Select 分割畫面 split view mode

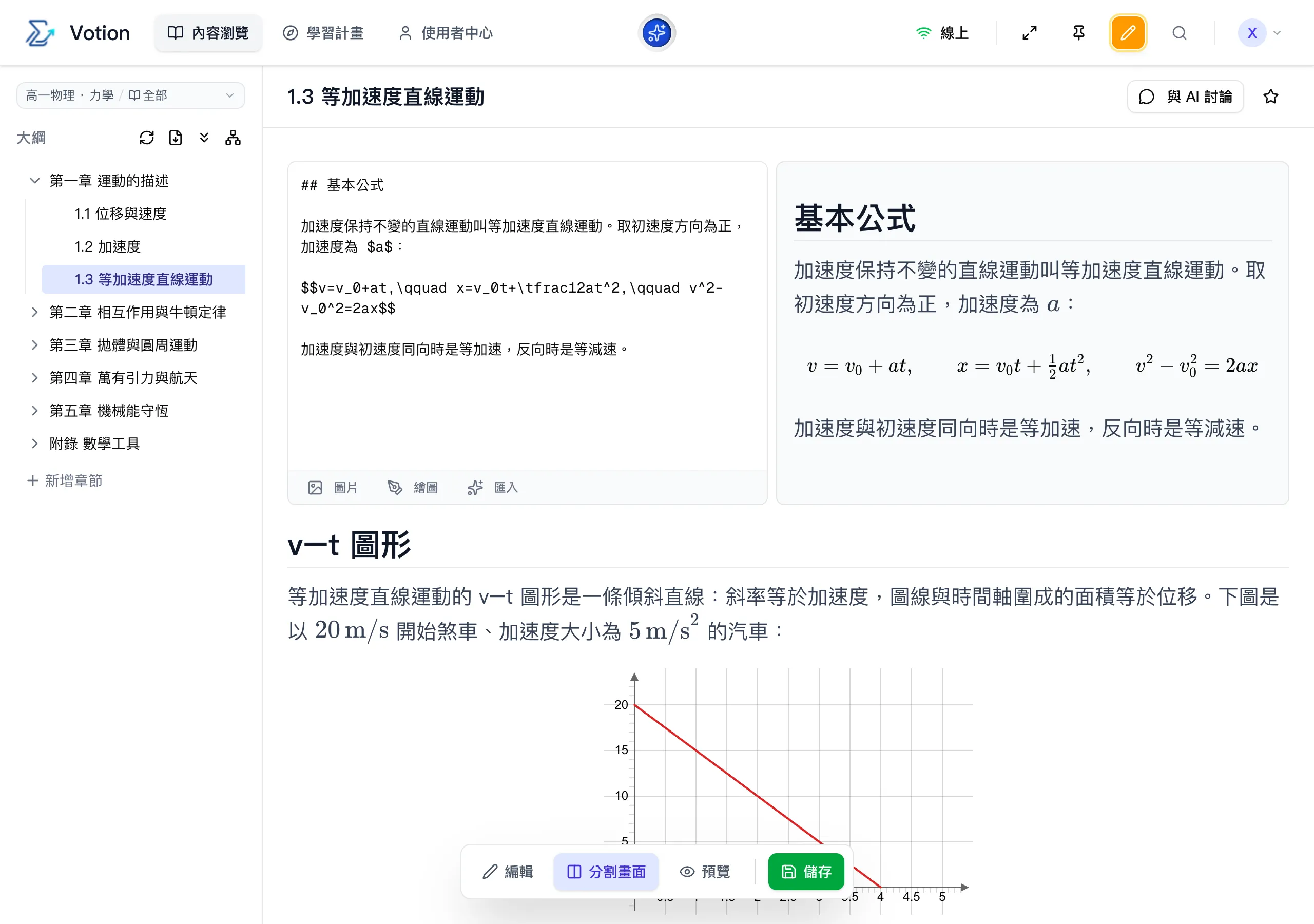tap(606, 871)
